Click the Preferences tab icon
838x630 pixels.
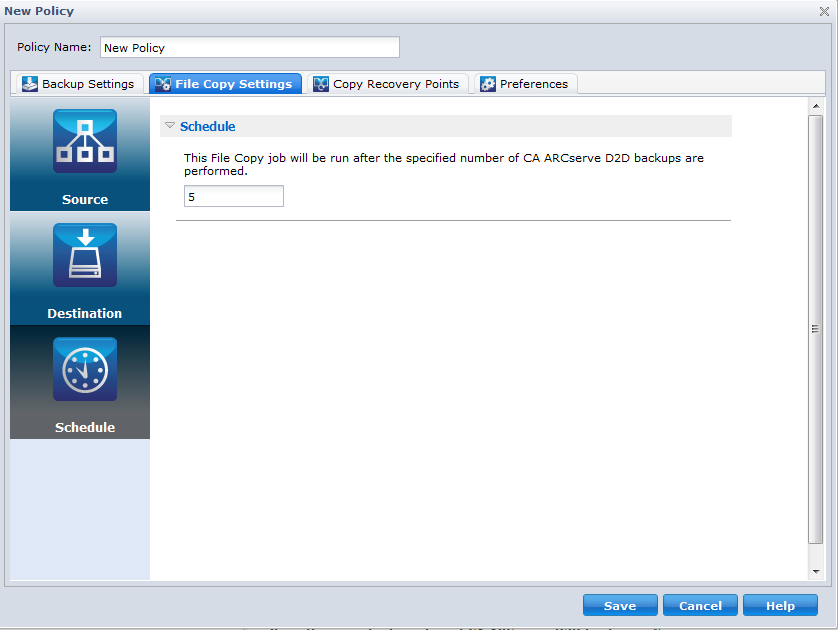pos(487,84)
